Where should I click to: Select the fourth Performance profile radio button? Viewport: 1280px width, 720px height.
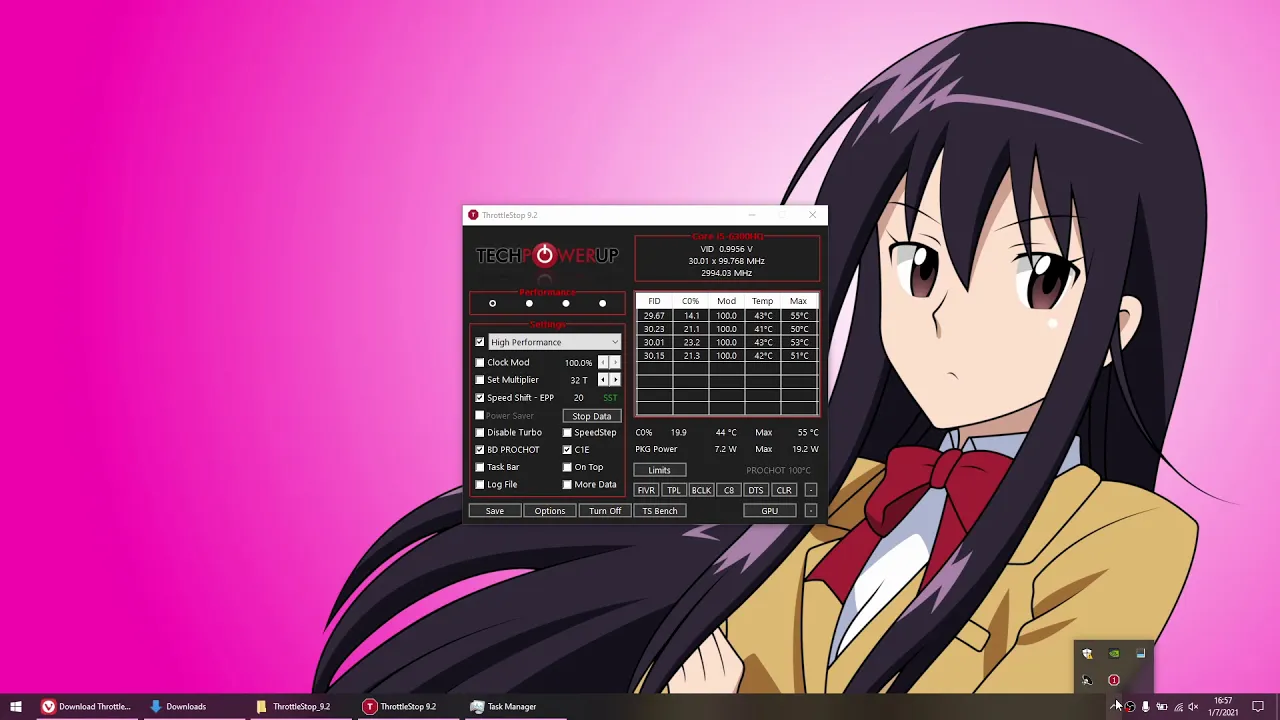click(x=602, y=303)
